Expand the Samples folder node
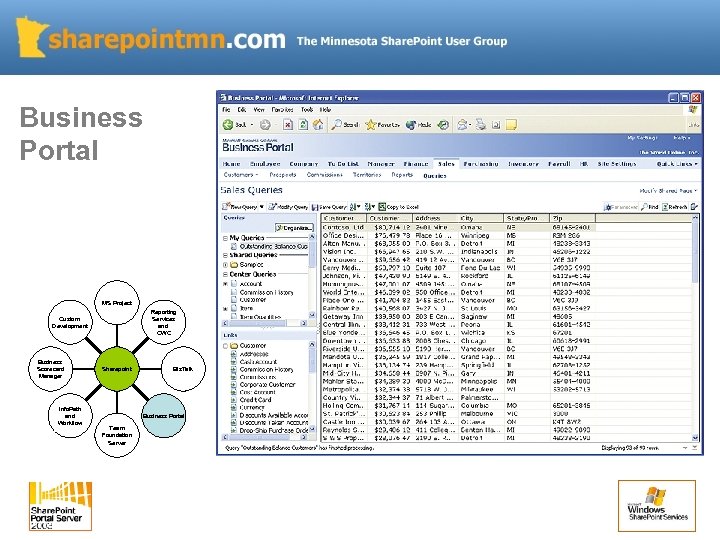 225,265
